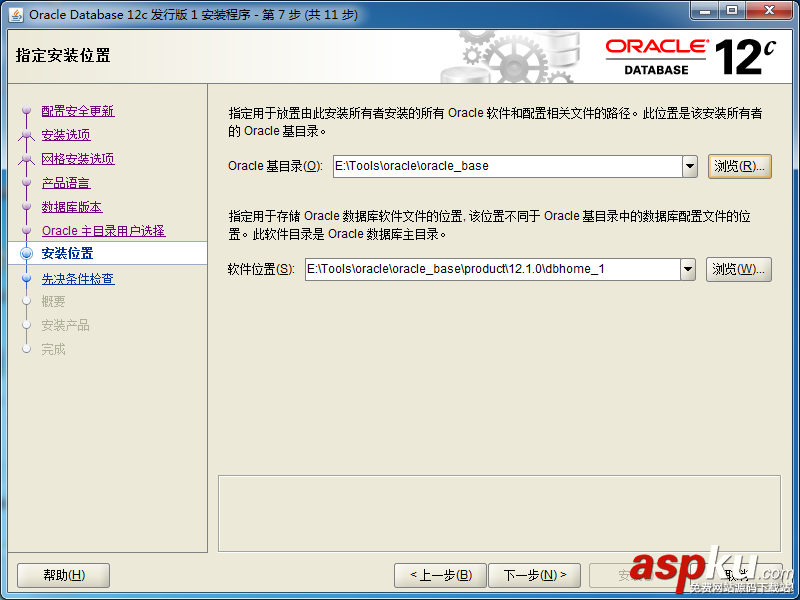Expand the 软件位置 dropdown arrow
Image resolution: width=800 pixels, height=600 pixels.
point(688,269)
